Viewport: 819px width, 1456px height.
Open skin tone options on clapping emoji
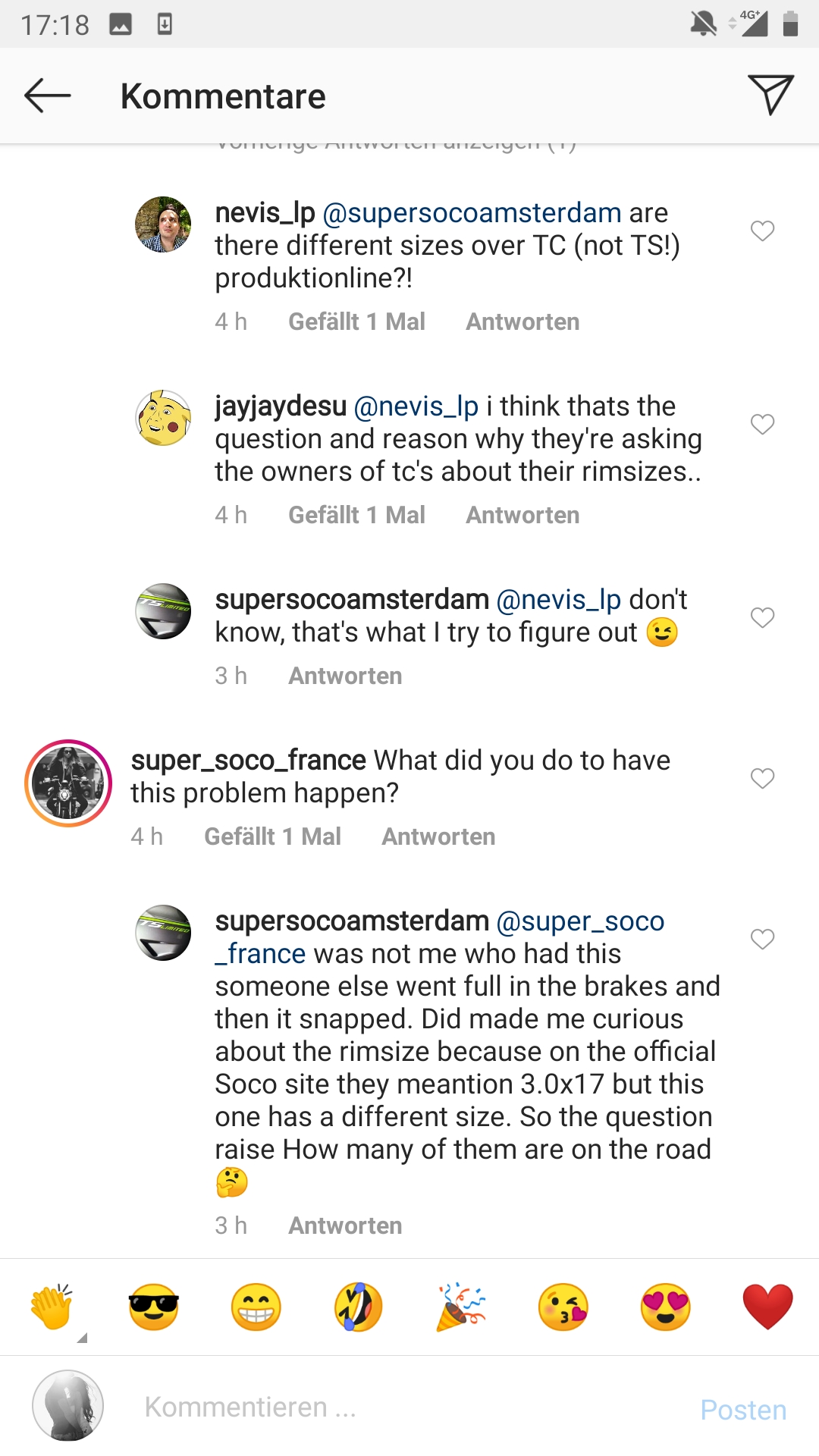tap(82, 1338)
